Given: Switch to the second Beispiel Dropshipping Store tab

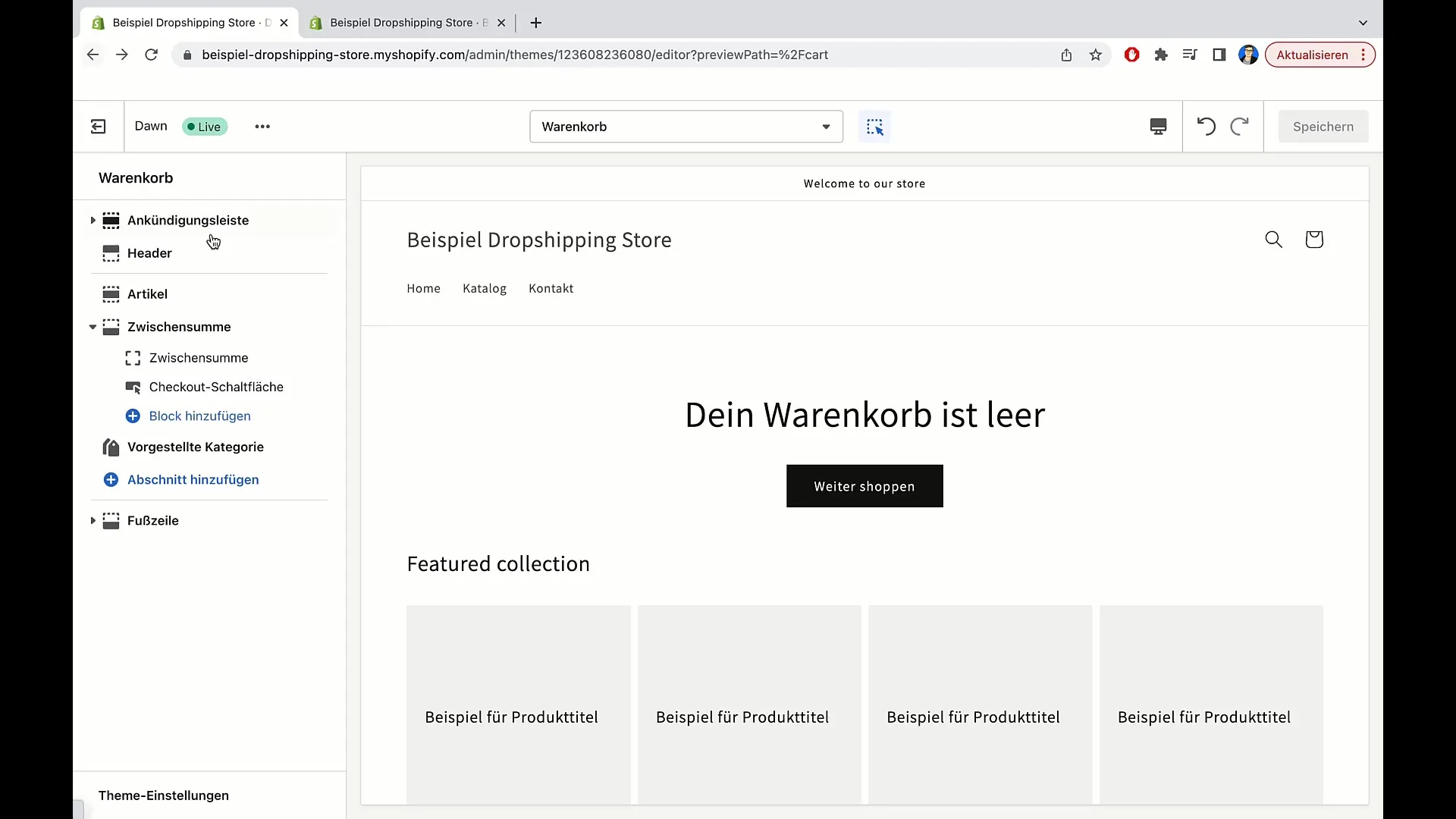Looking at the screenshot, I should tap(406, 23).
